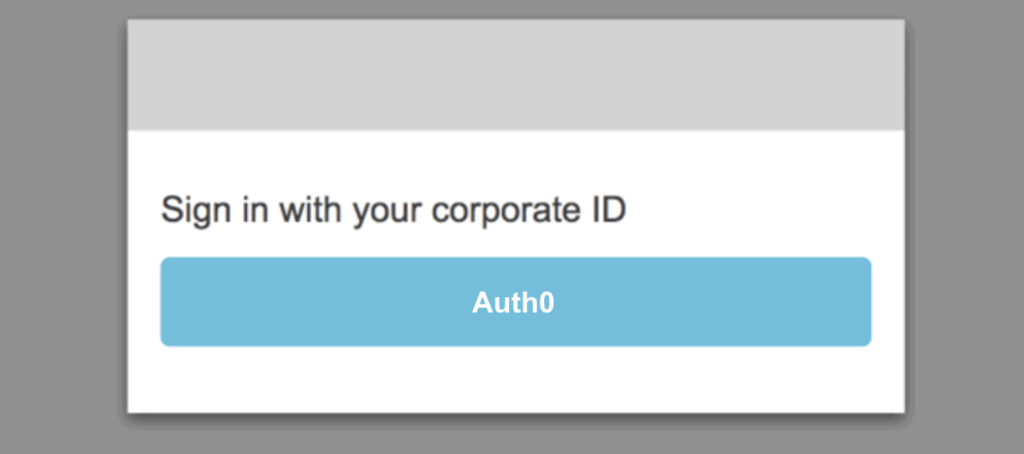The width and height of the screenshot is (1024, 454).
Task: Click the white area below the Auth0 button
Action: (515, 379)
